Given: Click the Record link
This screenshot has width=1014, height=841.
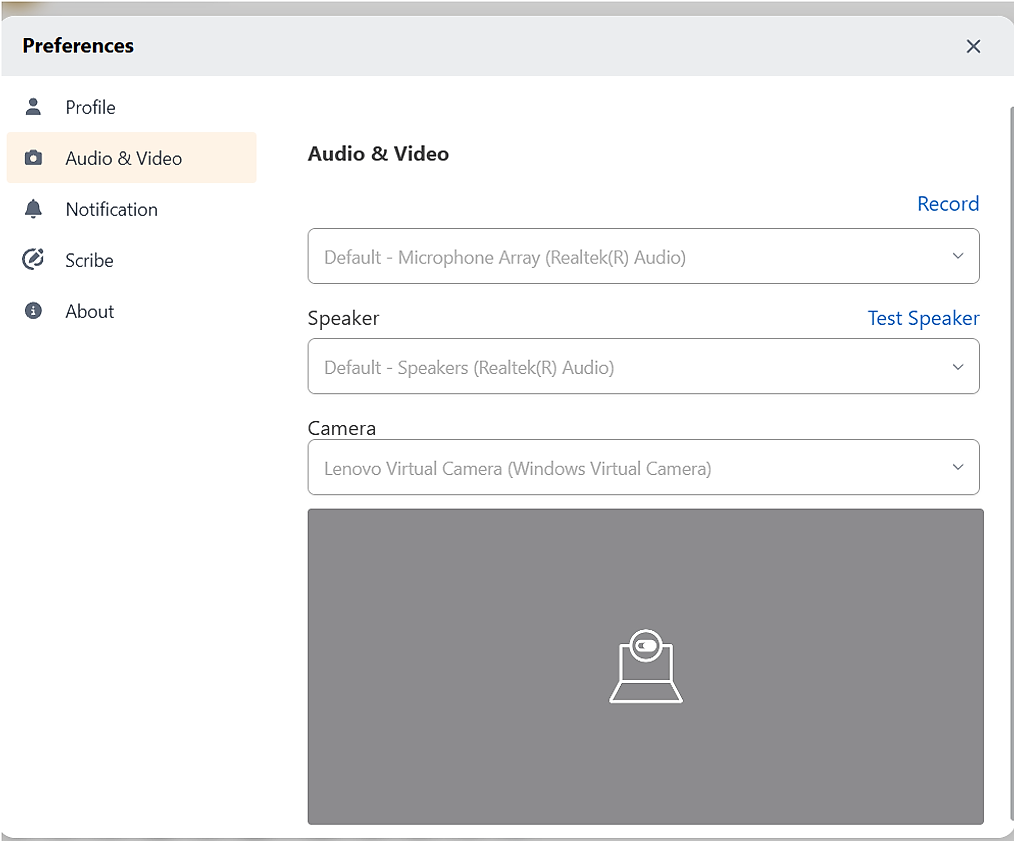Looking at the screenshot, I should tap(948, 204).
